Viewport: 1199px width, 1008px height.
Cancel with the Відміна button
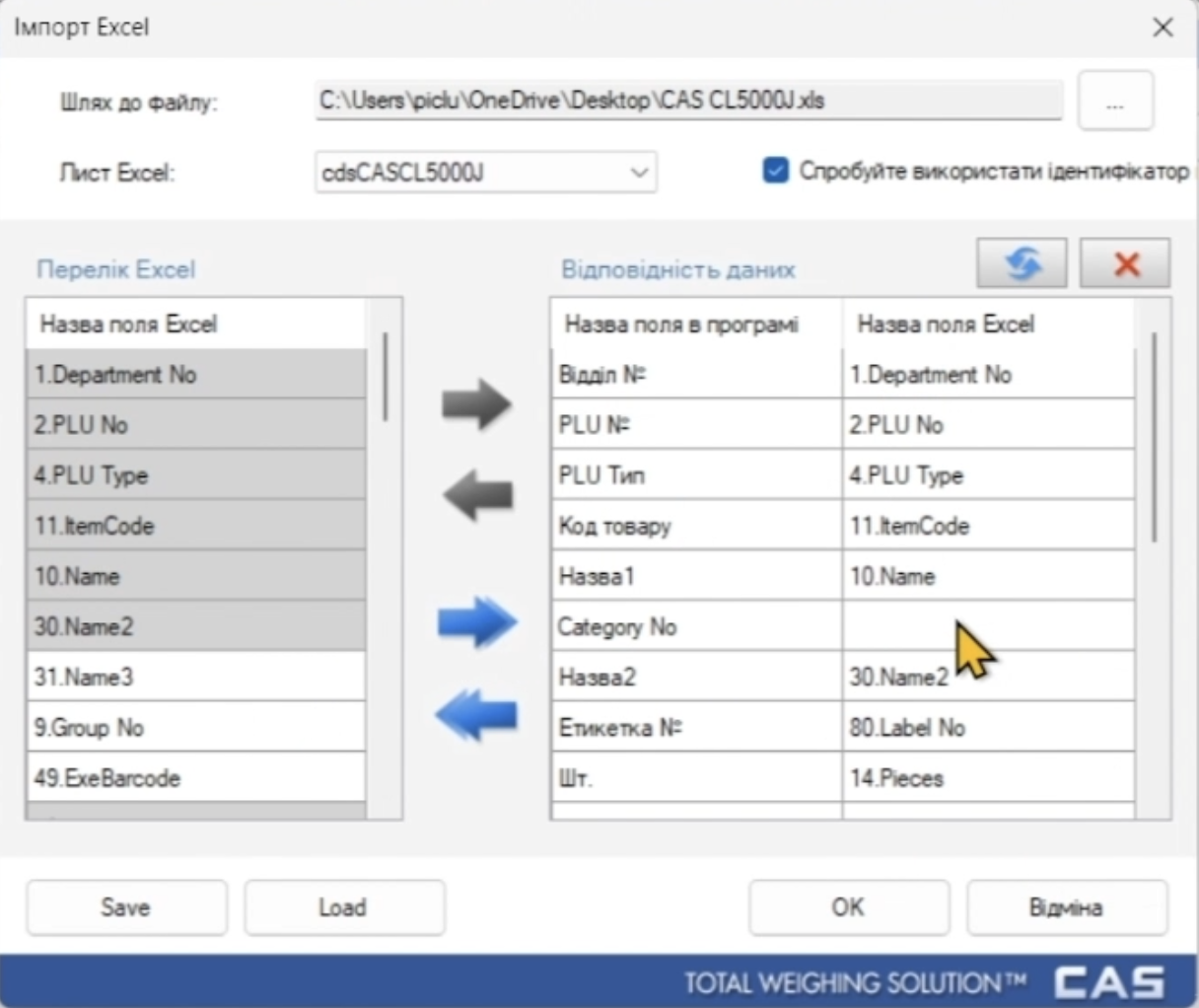1066,907
